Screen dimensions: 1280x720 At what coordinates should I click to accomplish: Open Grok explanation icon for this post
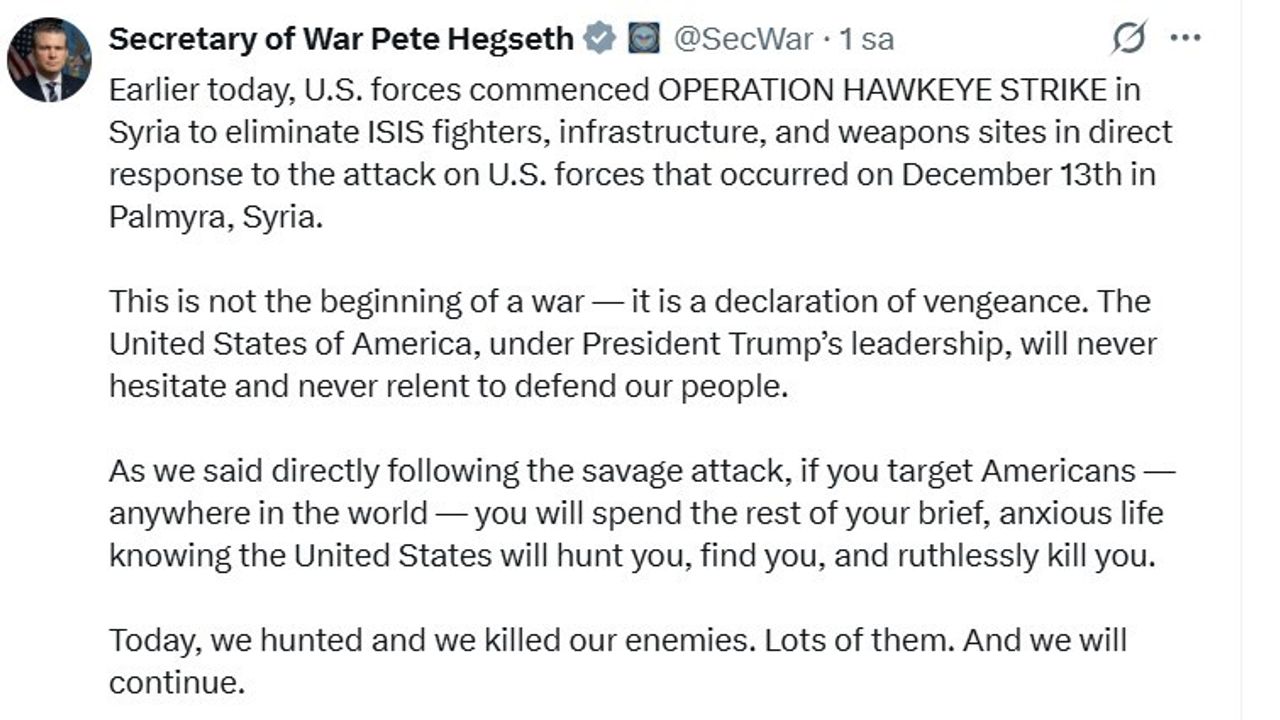click(x=1128, y=39)
